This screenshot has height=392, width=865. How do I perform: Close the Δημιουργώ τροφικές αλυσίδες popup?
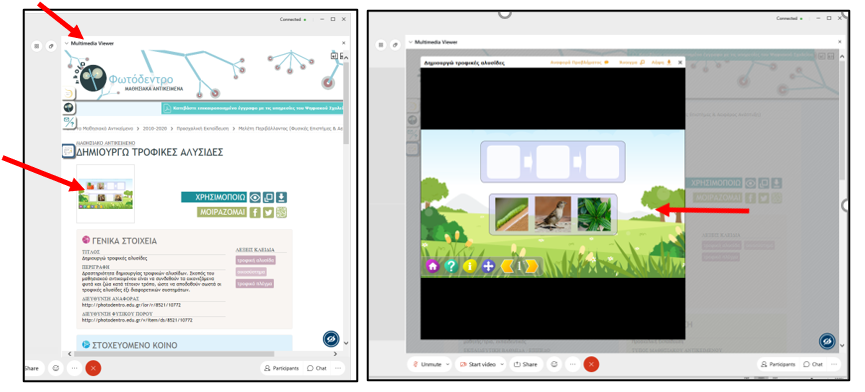(x=680, y=62)
